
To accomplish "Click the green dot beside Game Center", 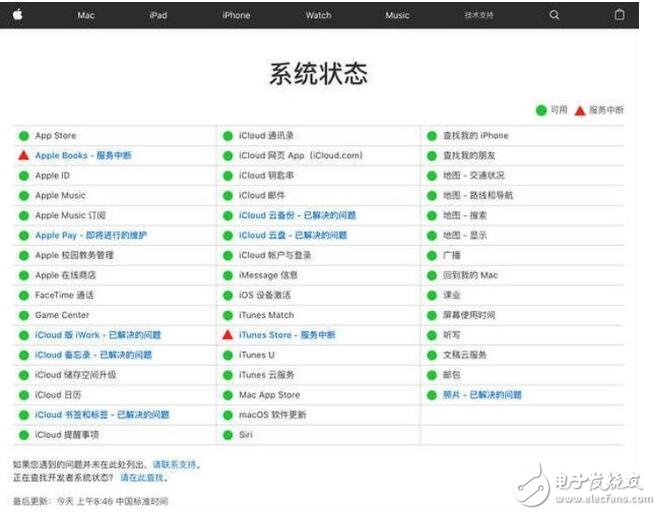I will pyautogui.click(x=24, y=315).
